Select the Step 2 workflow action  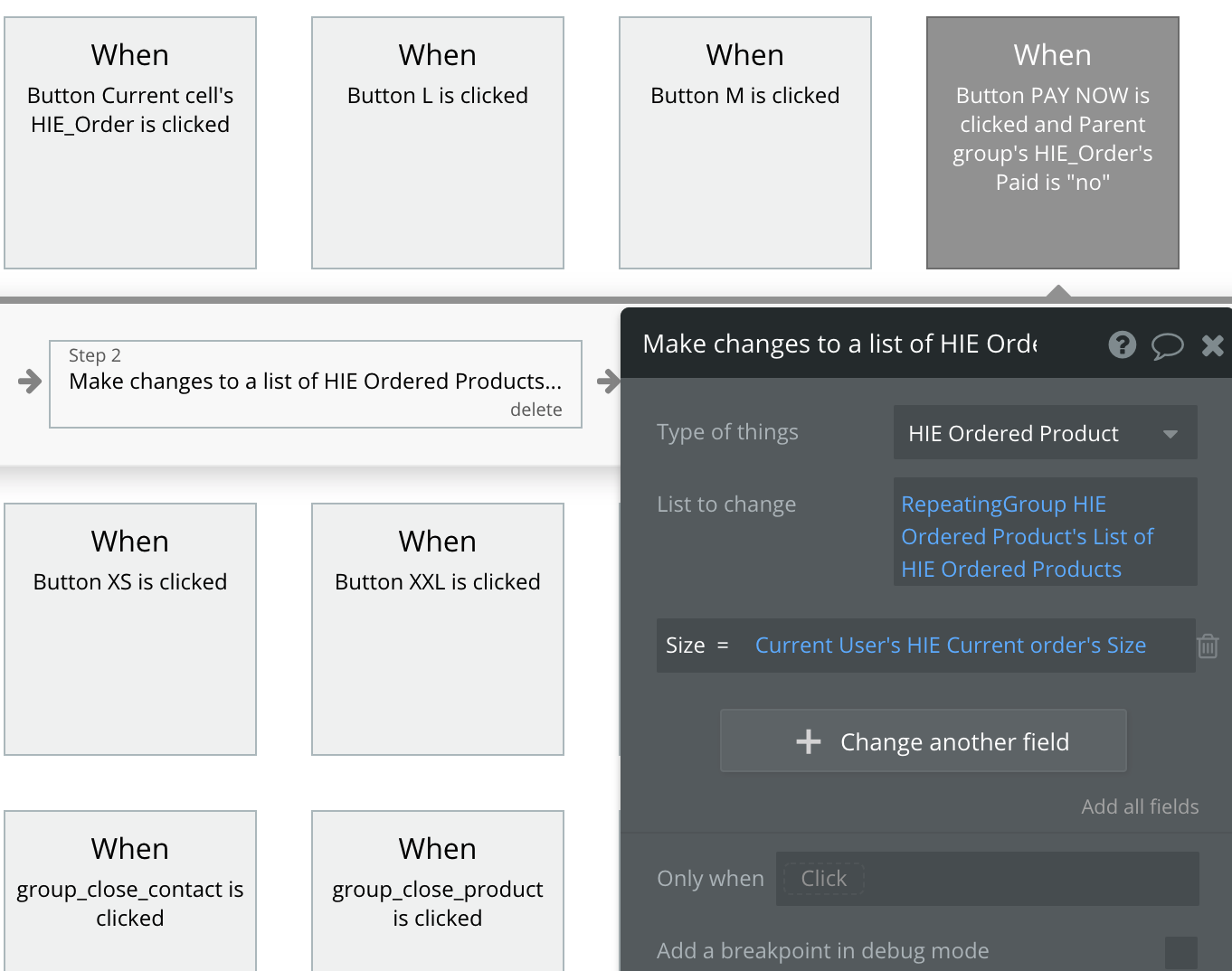315,383
